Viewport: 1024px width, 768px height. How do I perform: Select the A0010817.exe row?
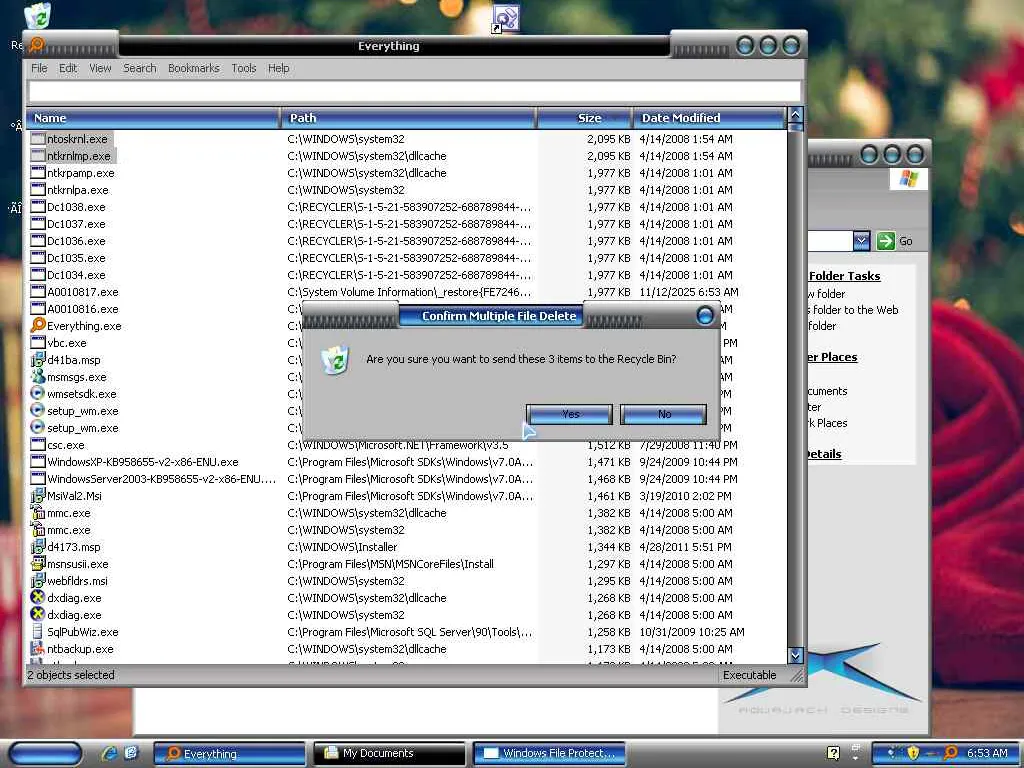click(408, 291)
